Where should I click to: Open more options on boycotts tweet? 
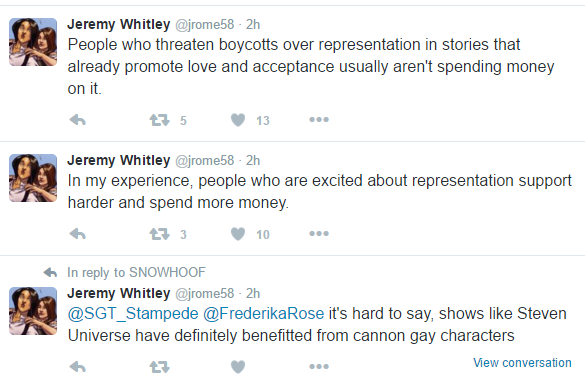click(319, 120)
